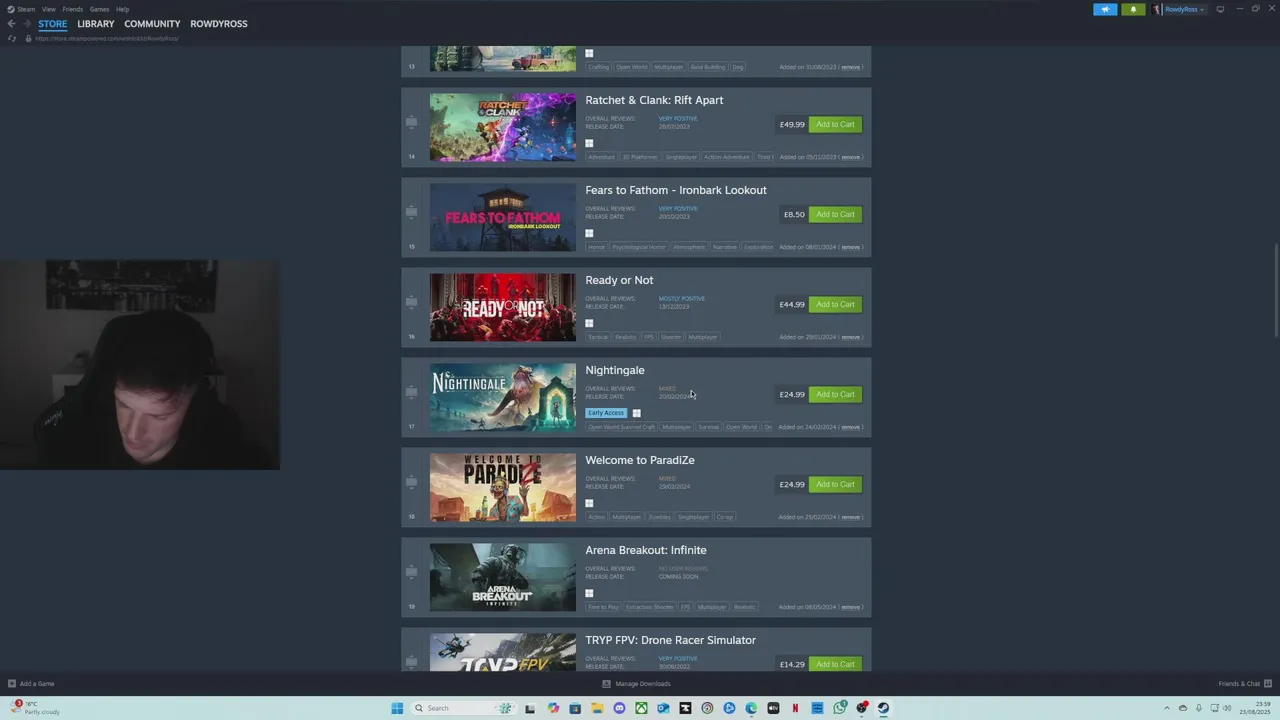Viewport: 1280px width, 720px height.
Task: Grab the reorder handle for Nightingale
Action: coord(411,392)
